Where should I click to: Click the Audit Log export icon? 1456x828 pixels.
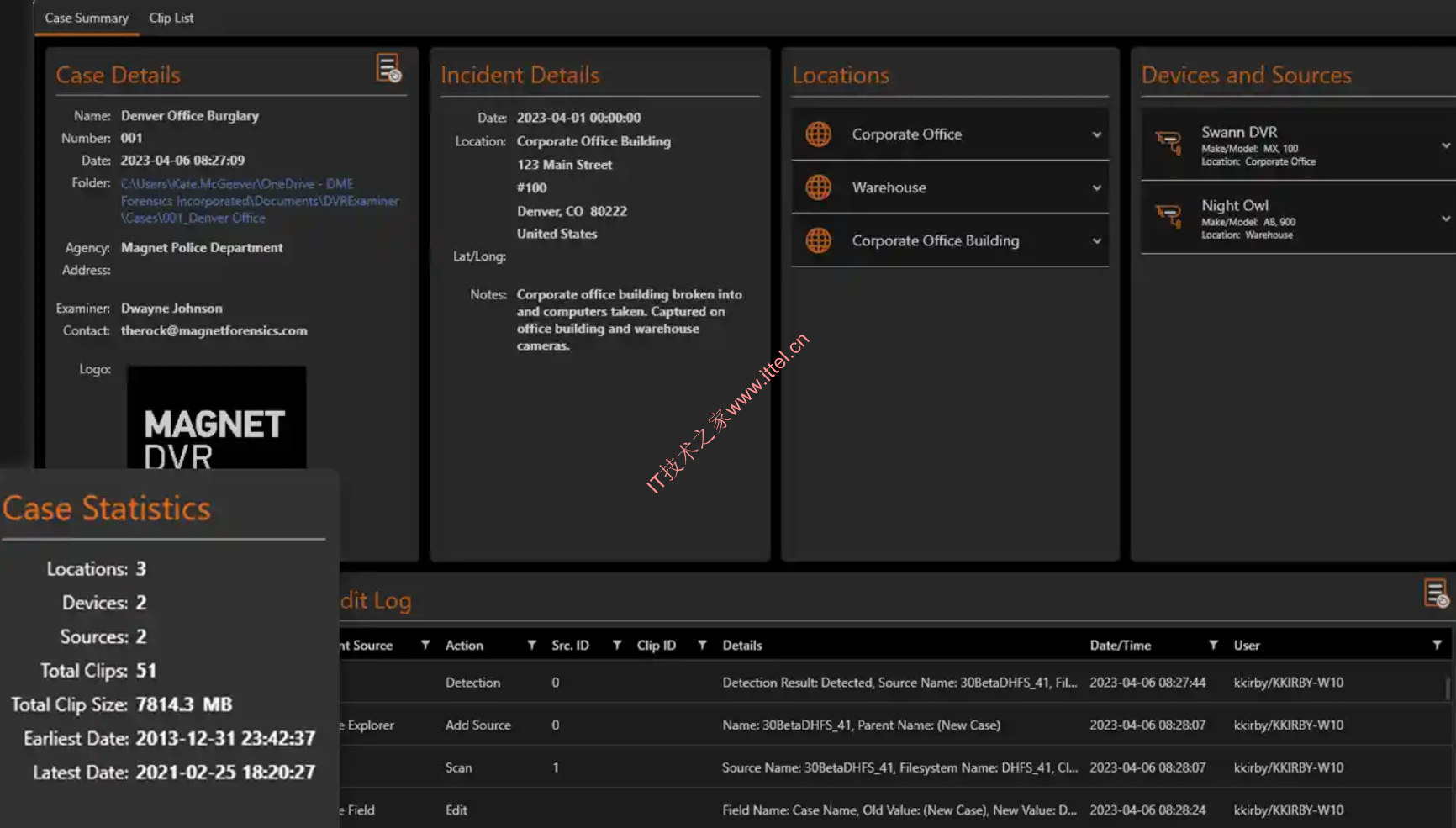[x=1436, y=593]
